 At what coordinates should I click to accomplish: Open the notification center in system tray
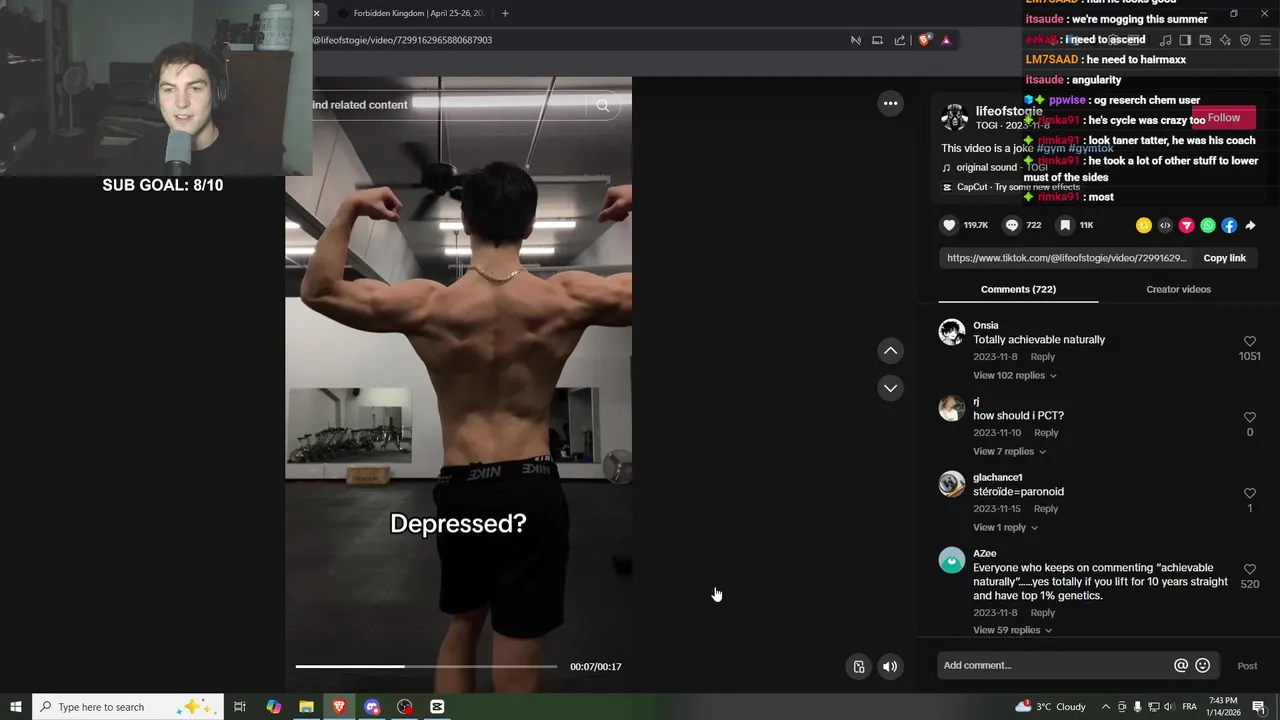coord(1258,707)
